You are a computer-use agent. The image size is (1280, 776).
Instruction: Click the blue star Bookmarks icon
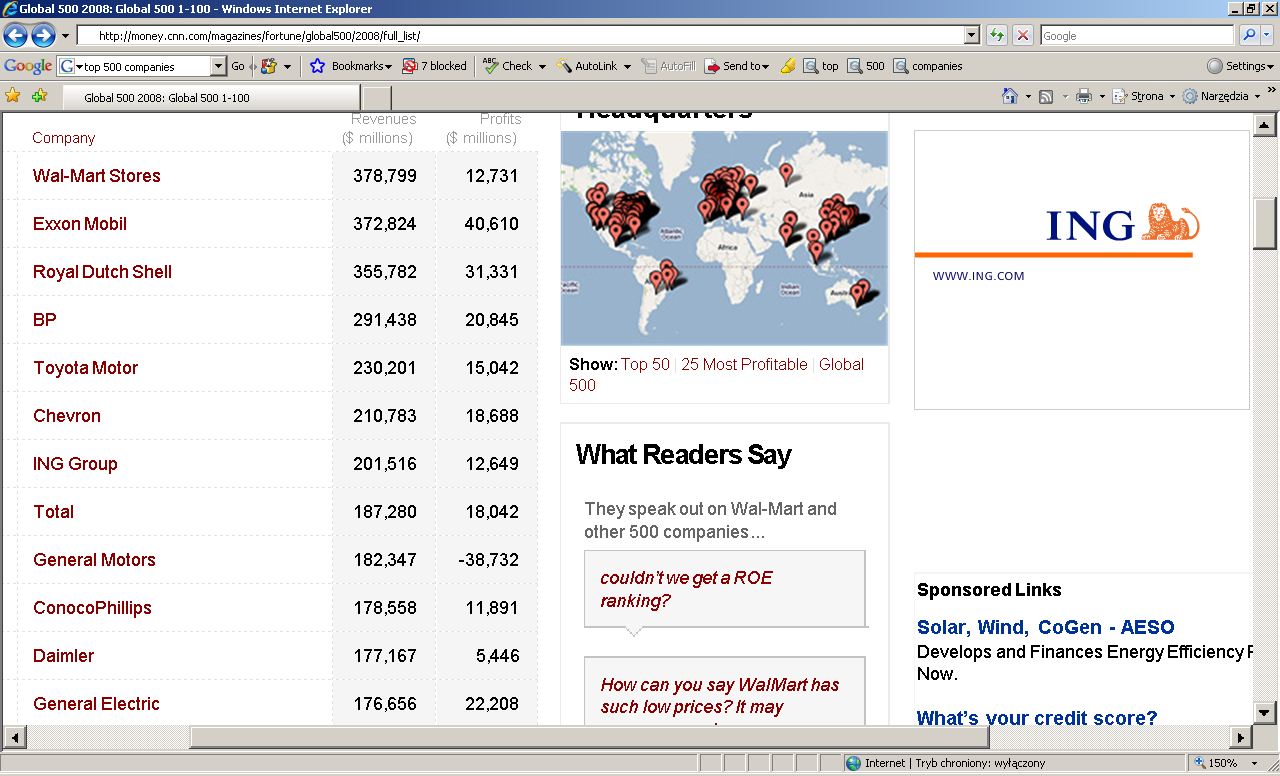point(318,66)
